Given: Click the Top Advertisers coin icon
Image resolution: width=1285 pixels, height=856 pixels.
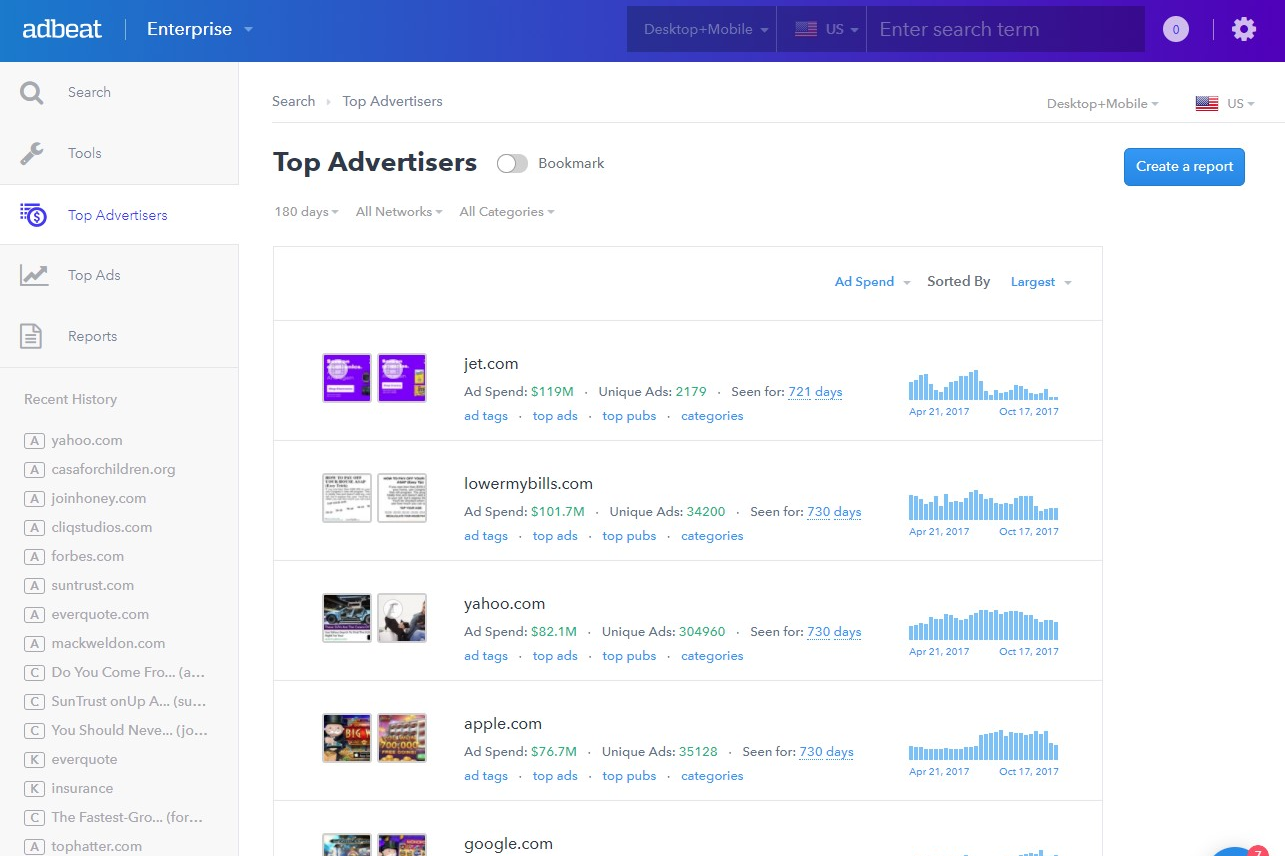Looking at the screenshot, I should (33, 214).
